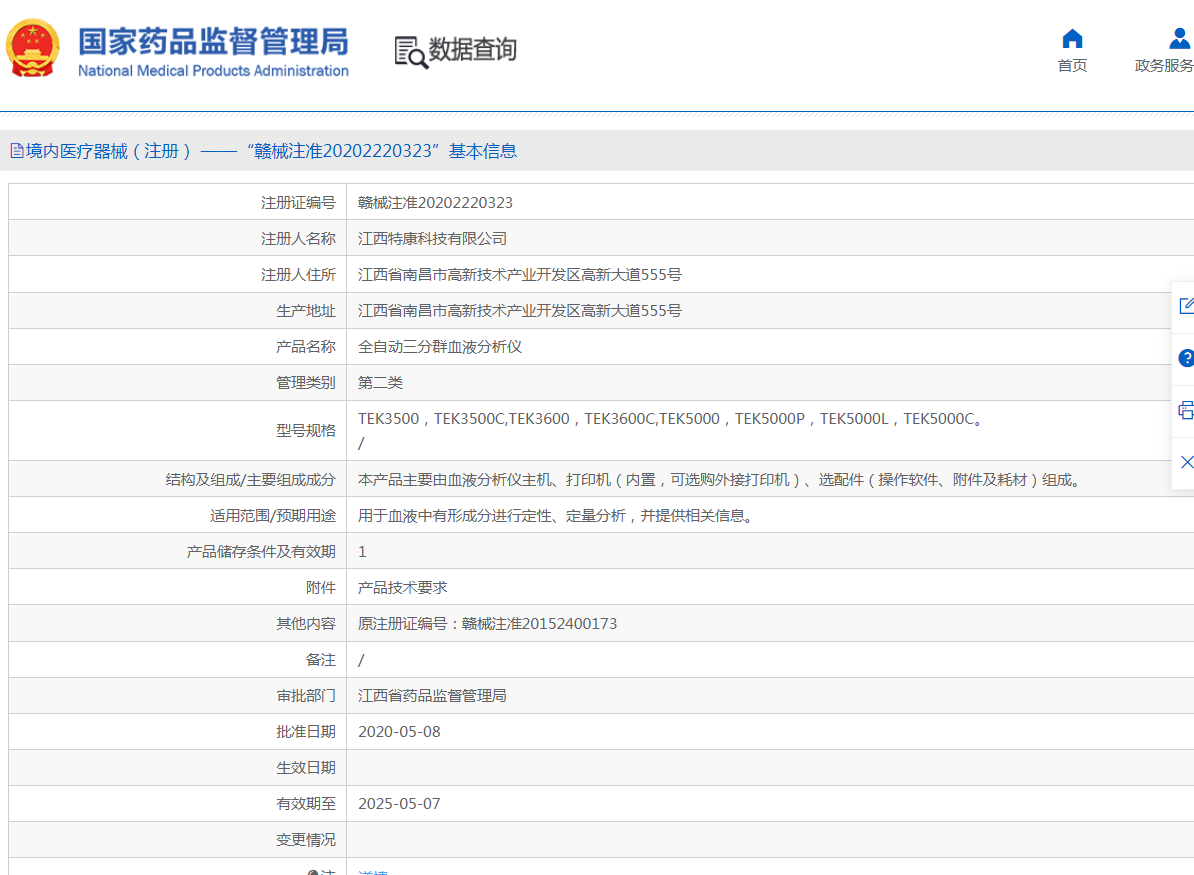Open the help question mark icon
Image resolution: width=1194 pixels, height=875 pixels.
click(1186, 358)
